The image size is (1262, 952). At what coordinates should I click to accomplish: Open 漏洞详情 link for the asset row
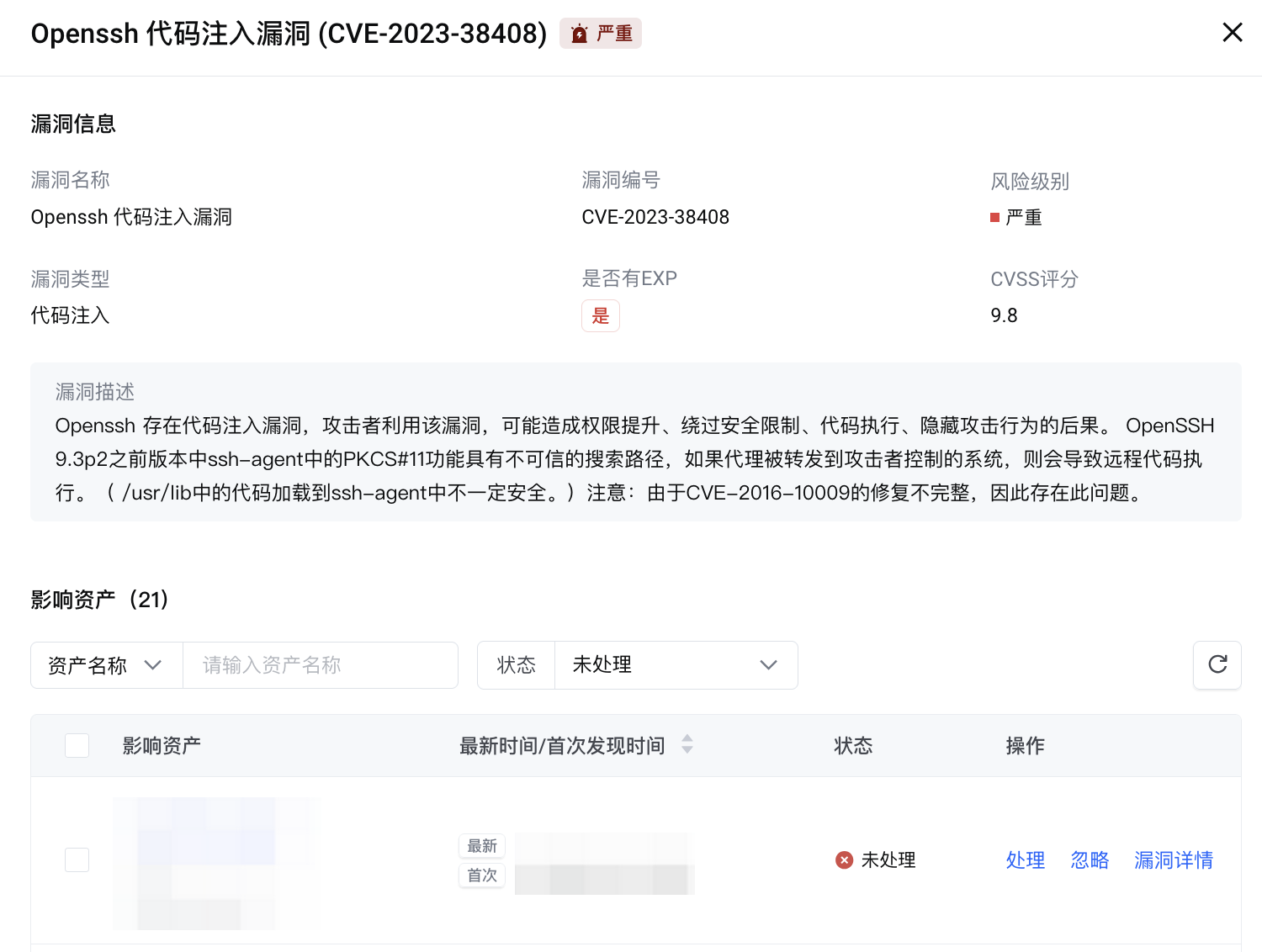(1174, 859)
